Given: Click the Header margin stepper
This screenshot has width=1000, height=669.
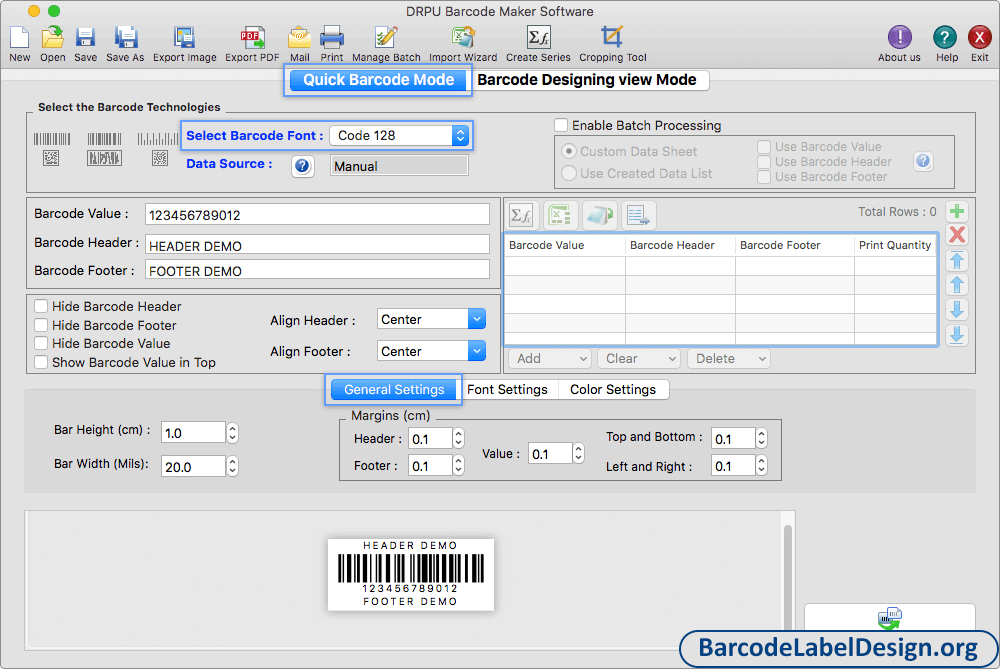Looking at the screenshot, I should [x=459, y=438].
